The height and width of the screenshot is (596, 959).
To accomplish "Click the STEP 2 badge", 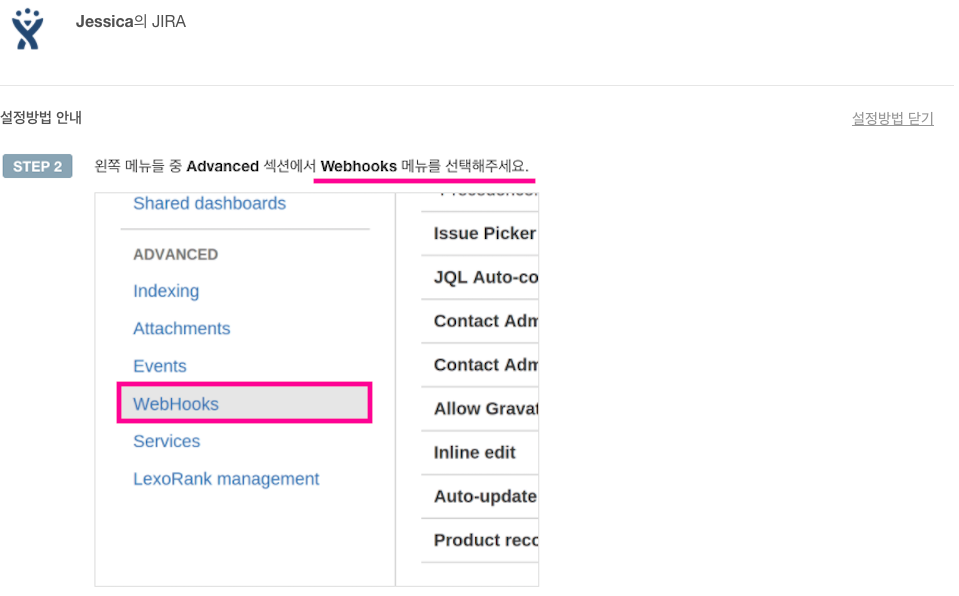I will [x=38, y=166].
